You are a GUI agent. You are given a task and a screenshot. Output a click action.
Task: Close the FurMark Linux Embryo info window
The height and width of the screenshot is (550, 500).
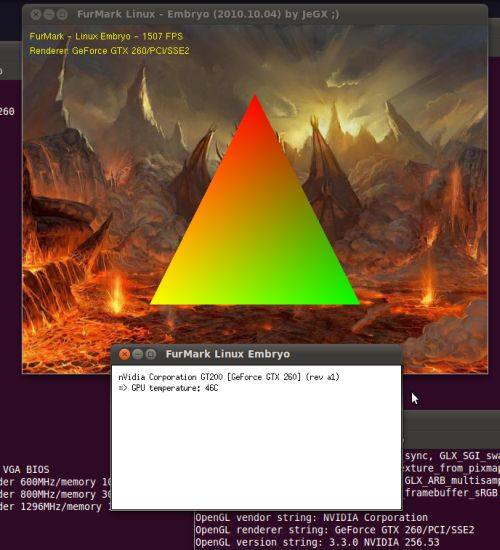[x=124, y=354]
